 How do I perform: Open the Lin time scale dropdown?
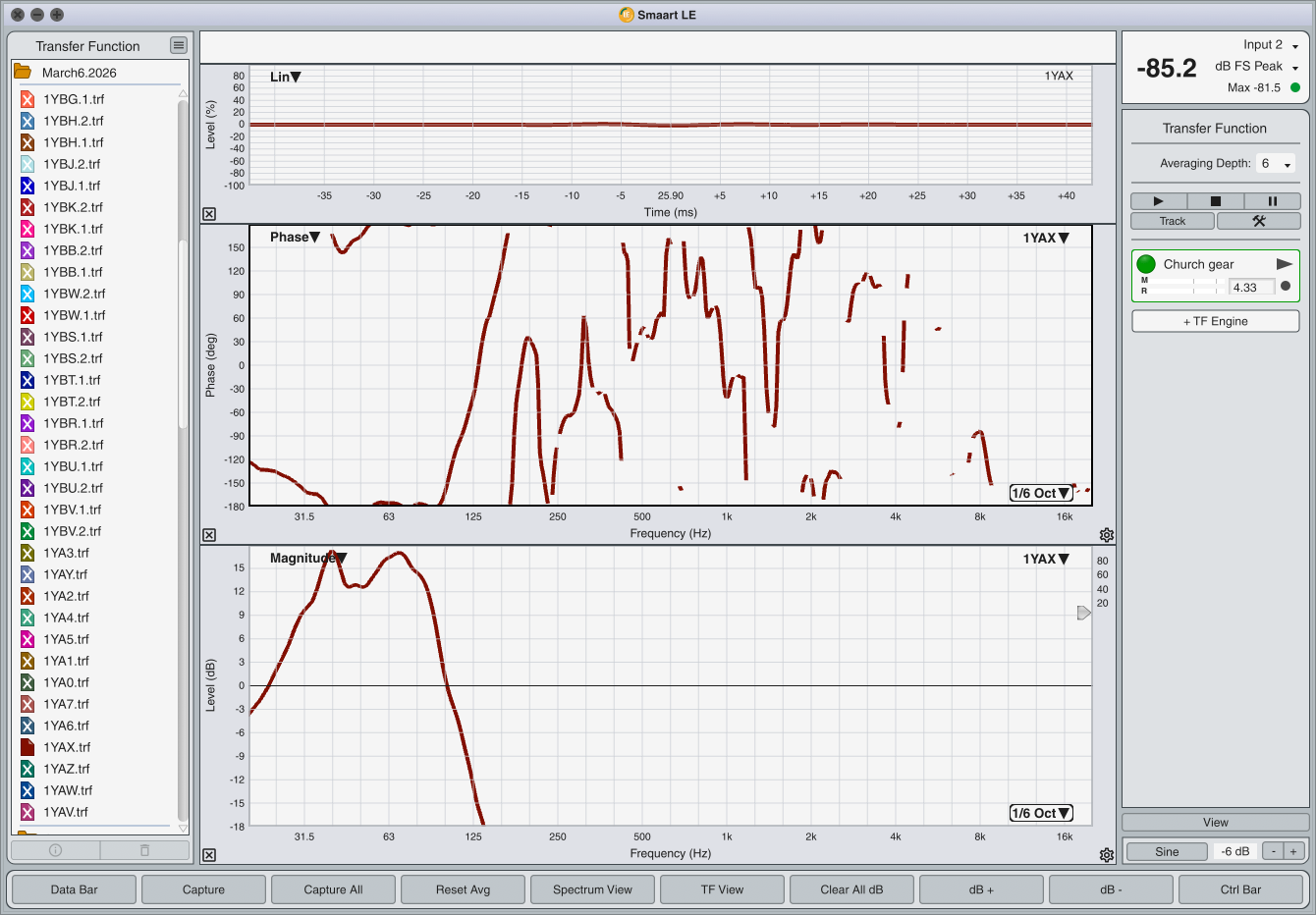[x=286, y=77]
